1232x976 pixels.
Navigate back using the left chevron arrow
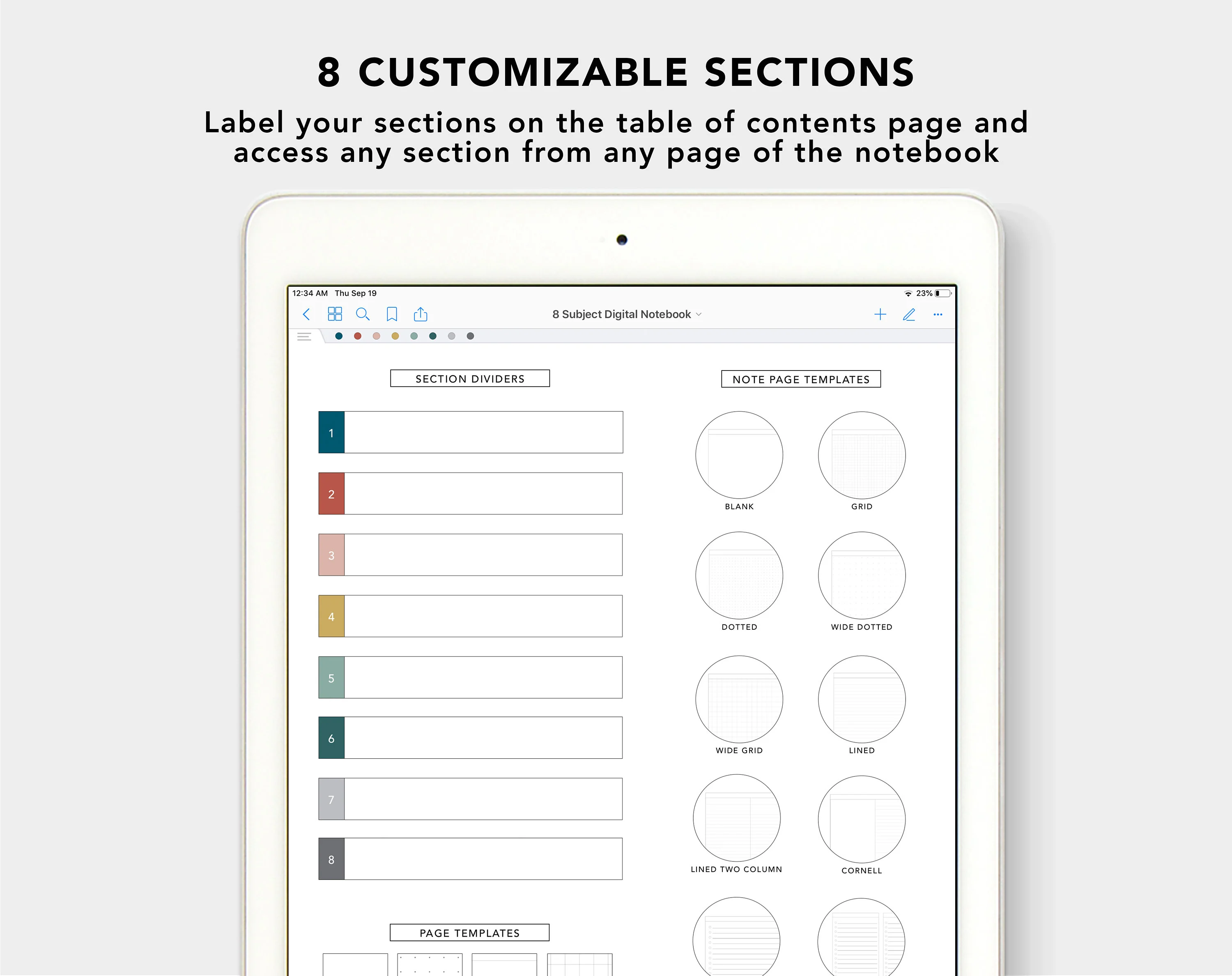[x=307, y=314]
